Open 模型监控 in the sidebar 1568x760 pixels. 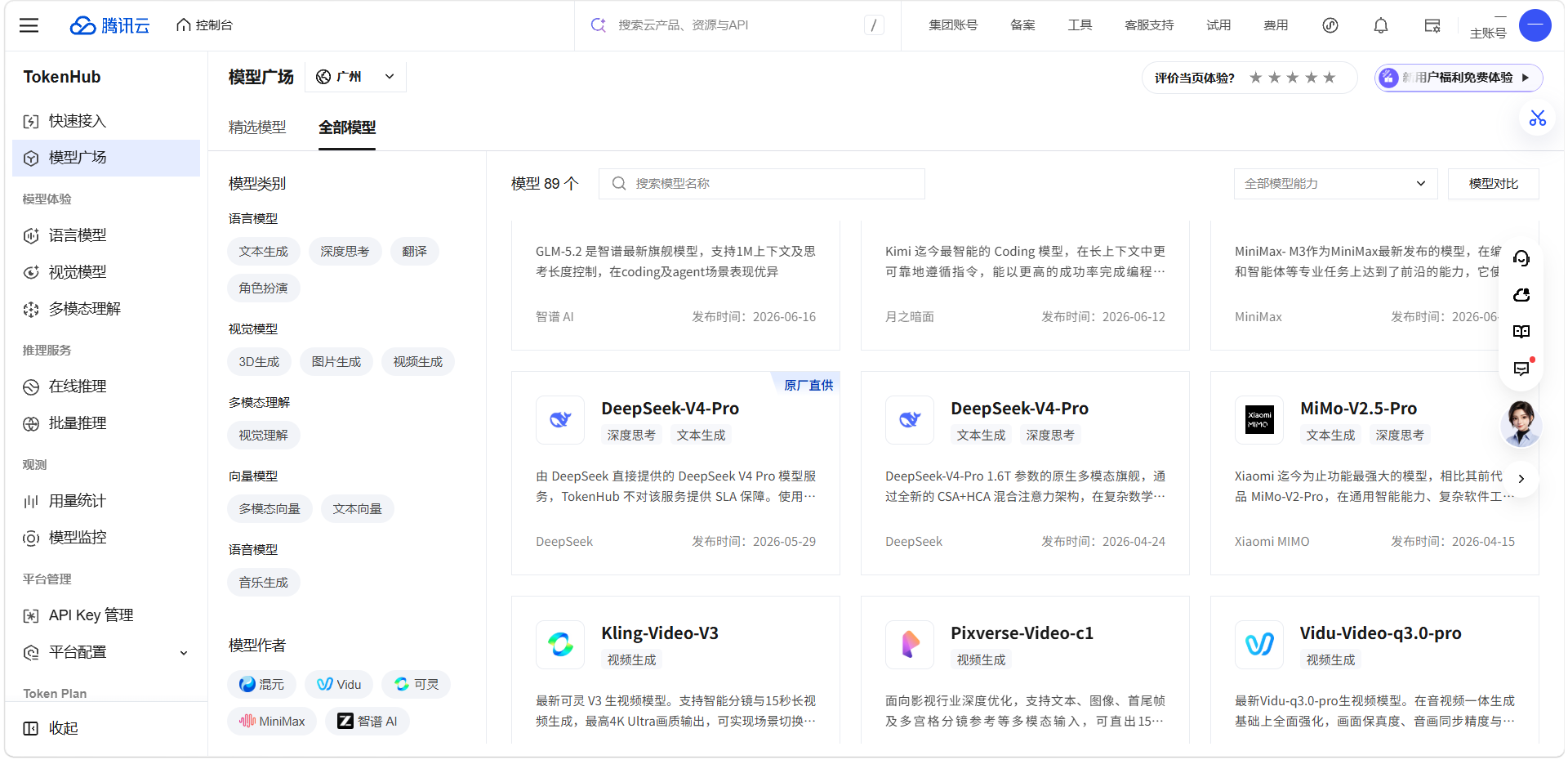coord(106,538)
